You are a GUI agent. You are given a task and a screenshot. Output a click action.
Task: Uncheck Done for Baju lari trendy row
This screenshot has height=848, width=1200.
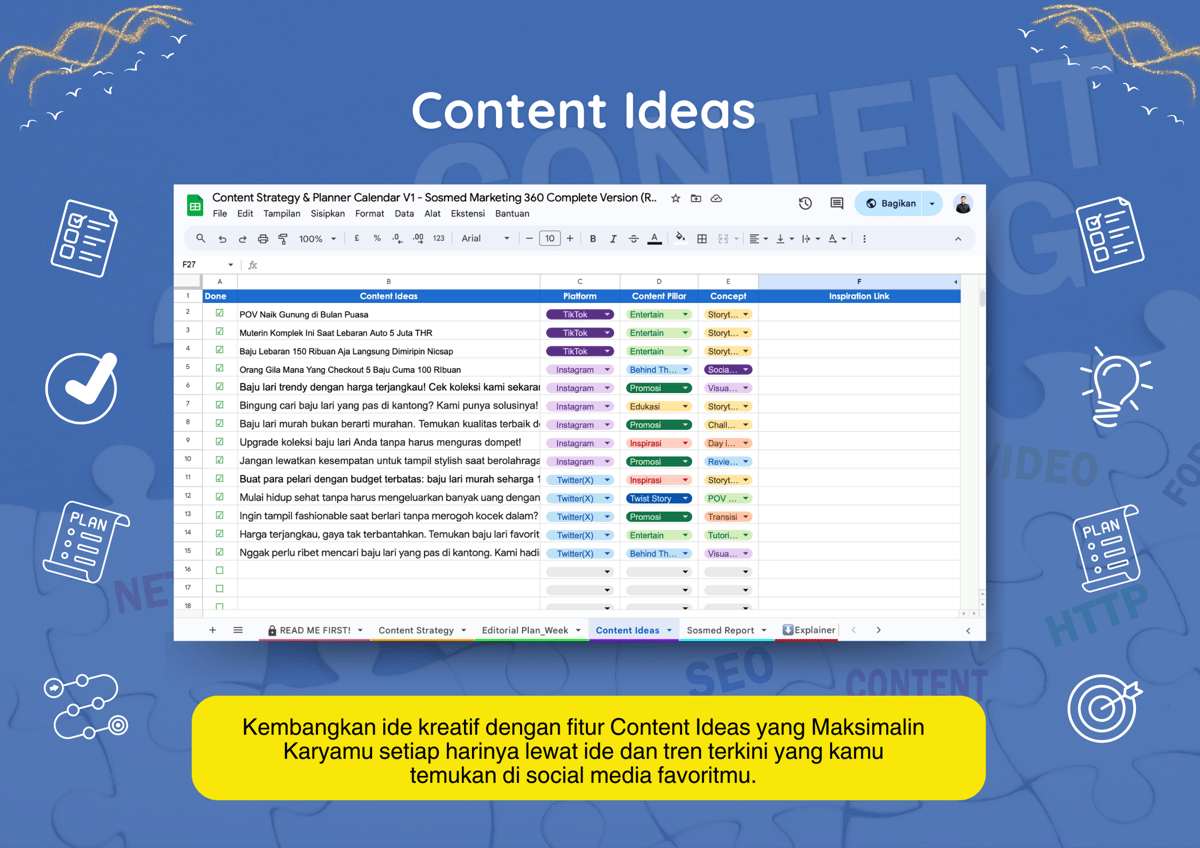[217, 387]
